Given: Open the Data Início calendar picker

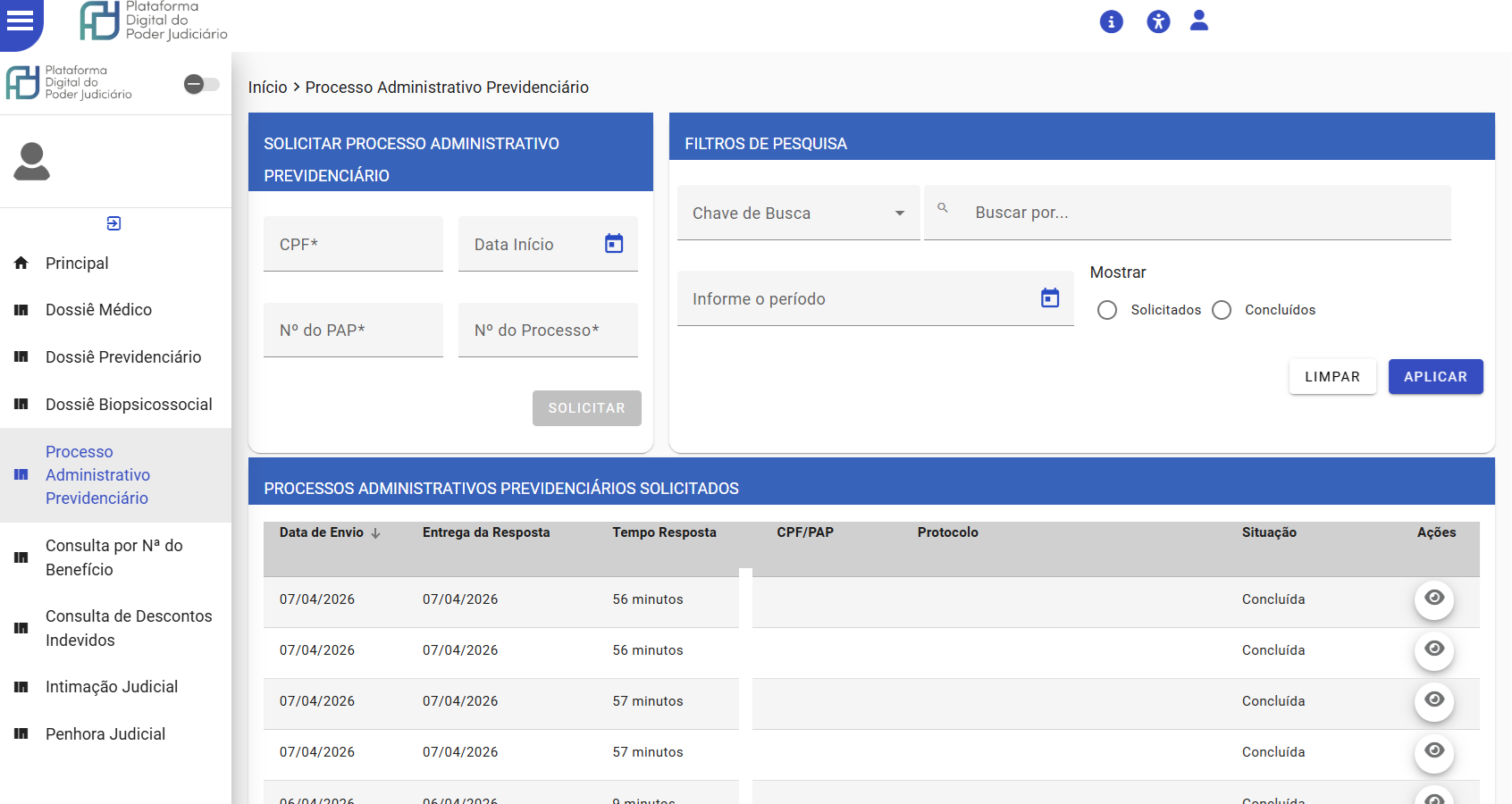Looking at the screenshot, I should [x=614, y=243].
